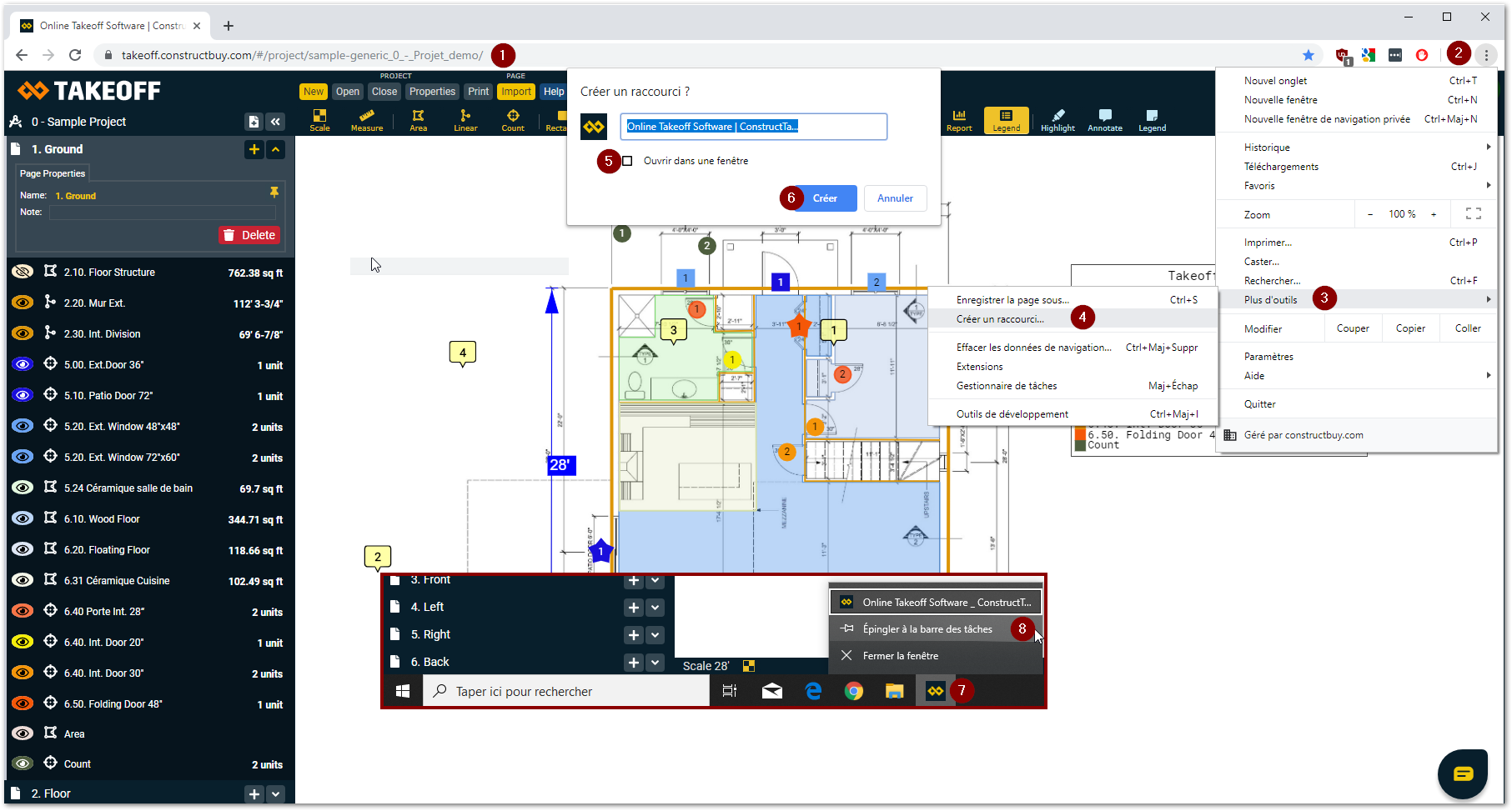Collapse the 1. Ground page section
Image resolution: width=1512 pixels, height=811 pixels.
tap(276, 149)
